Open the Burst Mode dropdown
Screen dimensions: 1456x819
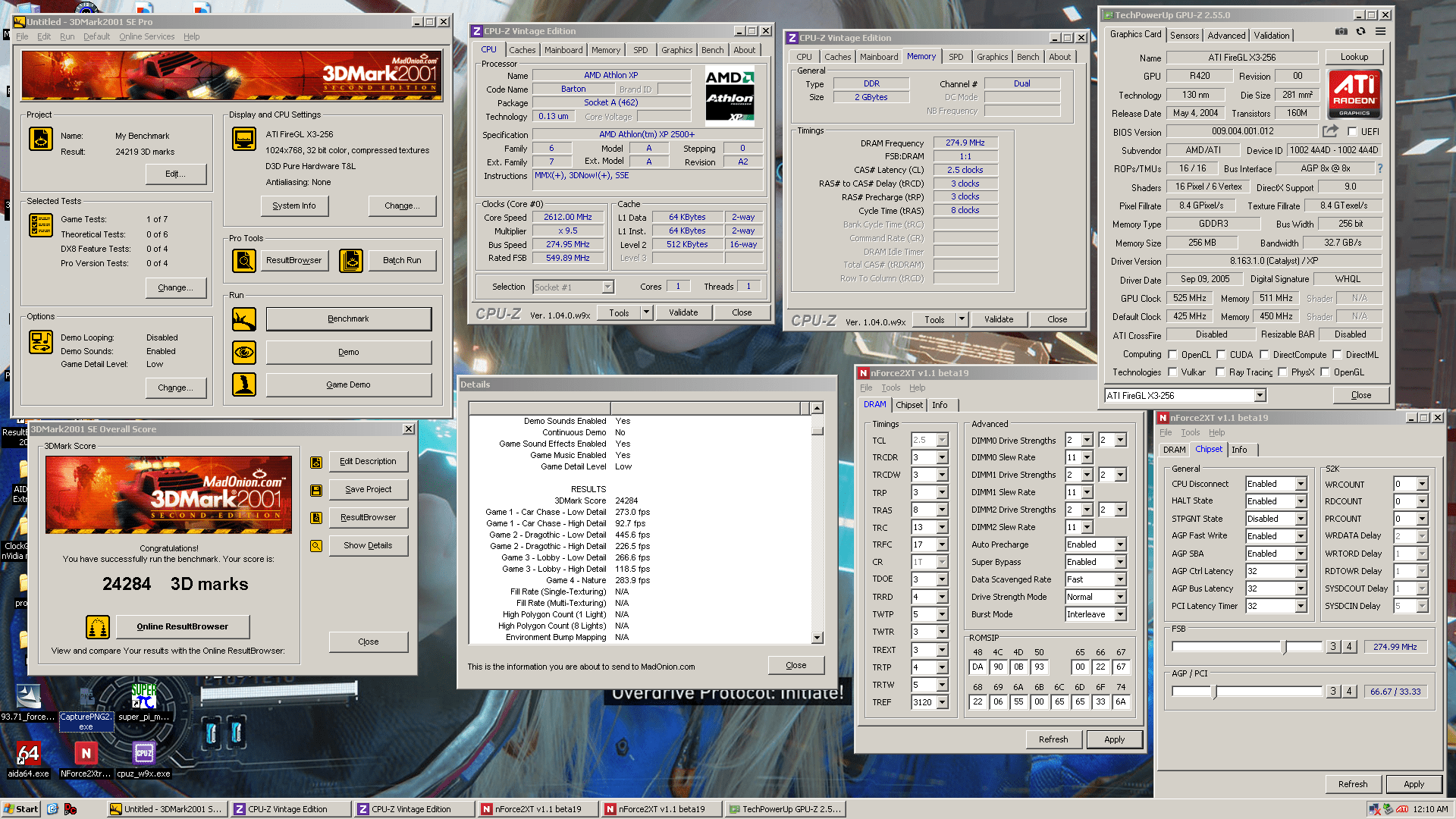coord(1120,614)
